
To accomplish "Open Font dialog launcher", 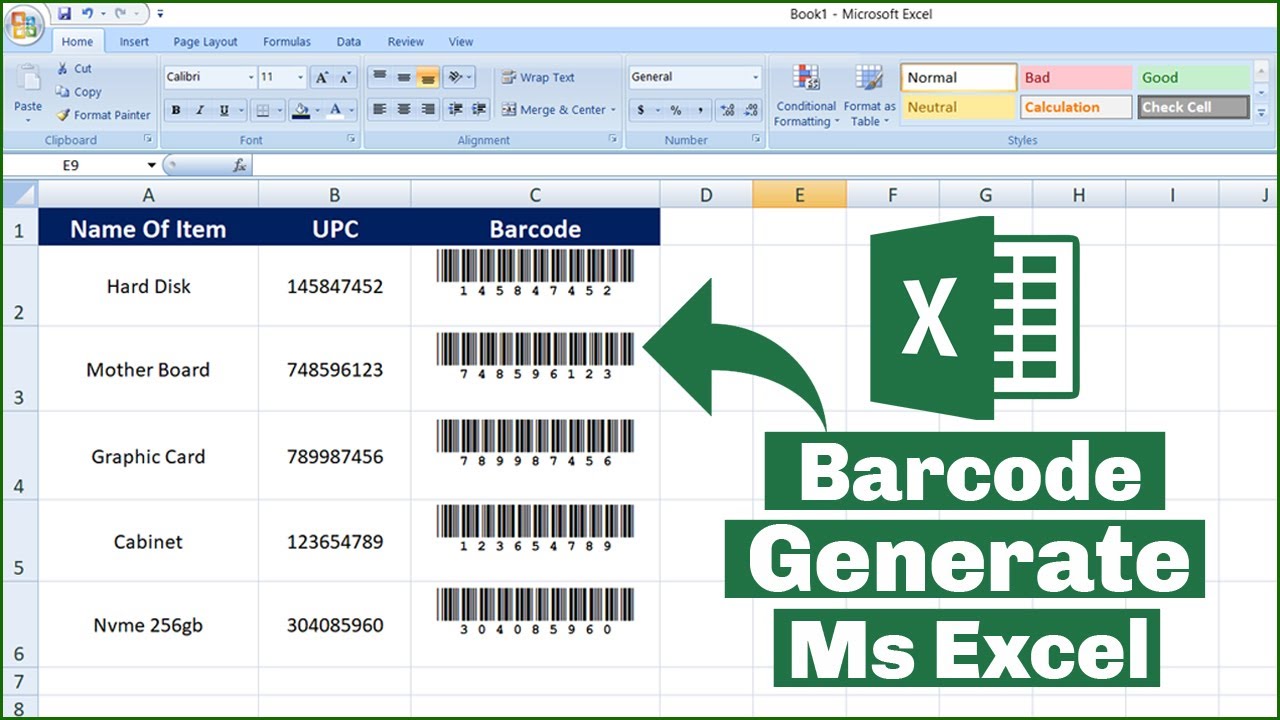I will pos(351,140).
